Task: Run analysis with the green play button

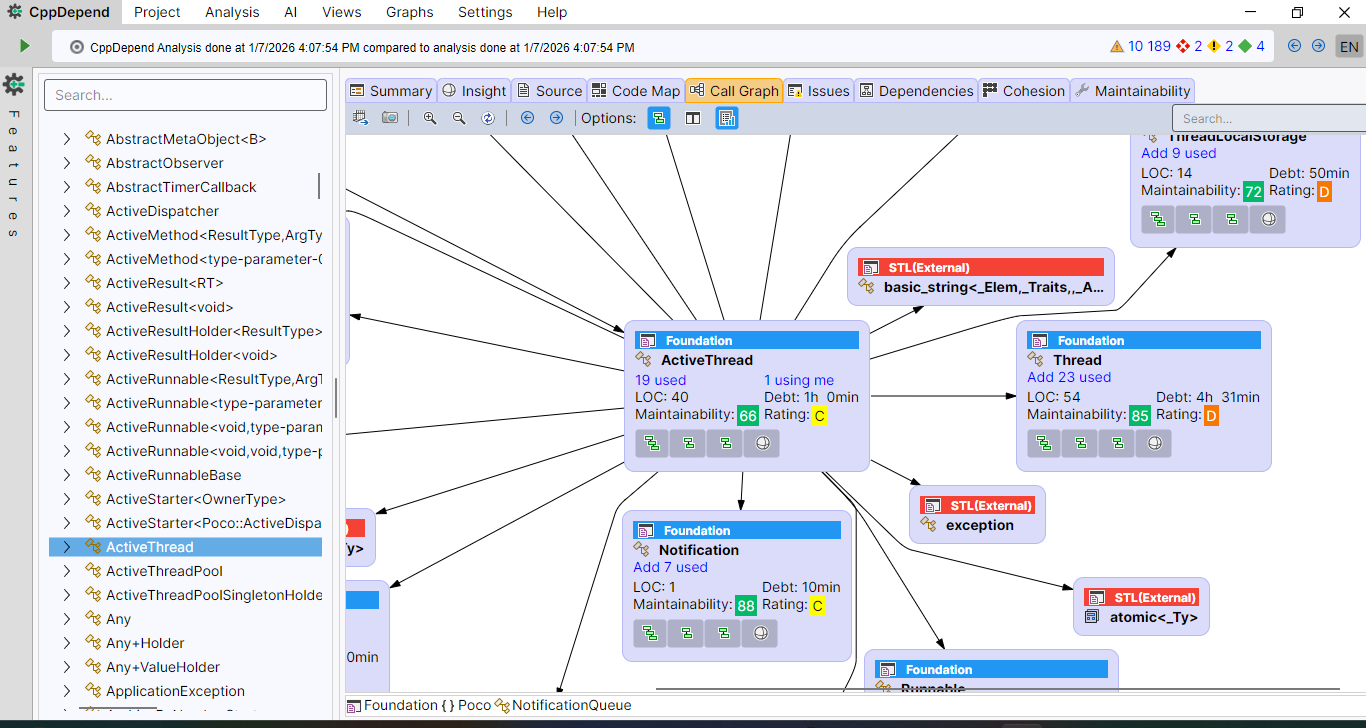Action: click(25, 46)
